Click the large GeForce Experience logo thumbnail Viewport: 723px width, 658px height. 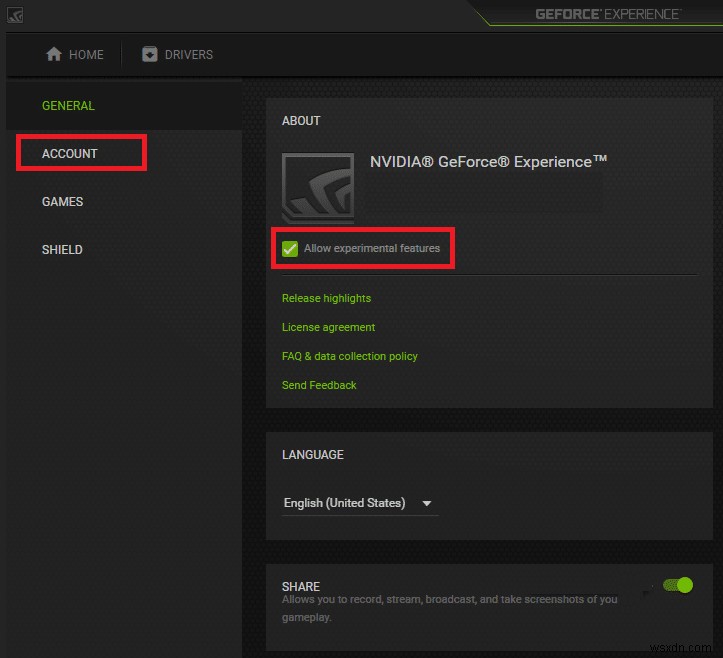click(318, 188)
